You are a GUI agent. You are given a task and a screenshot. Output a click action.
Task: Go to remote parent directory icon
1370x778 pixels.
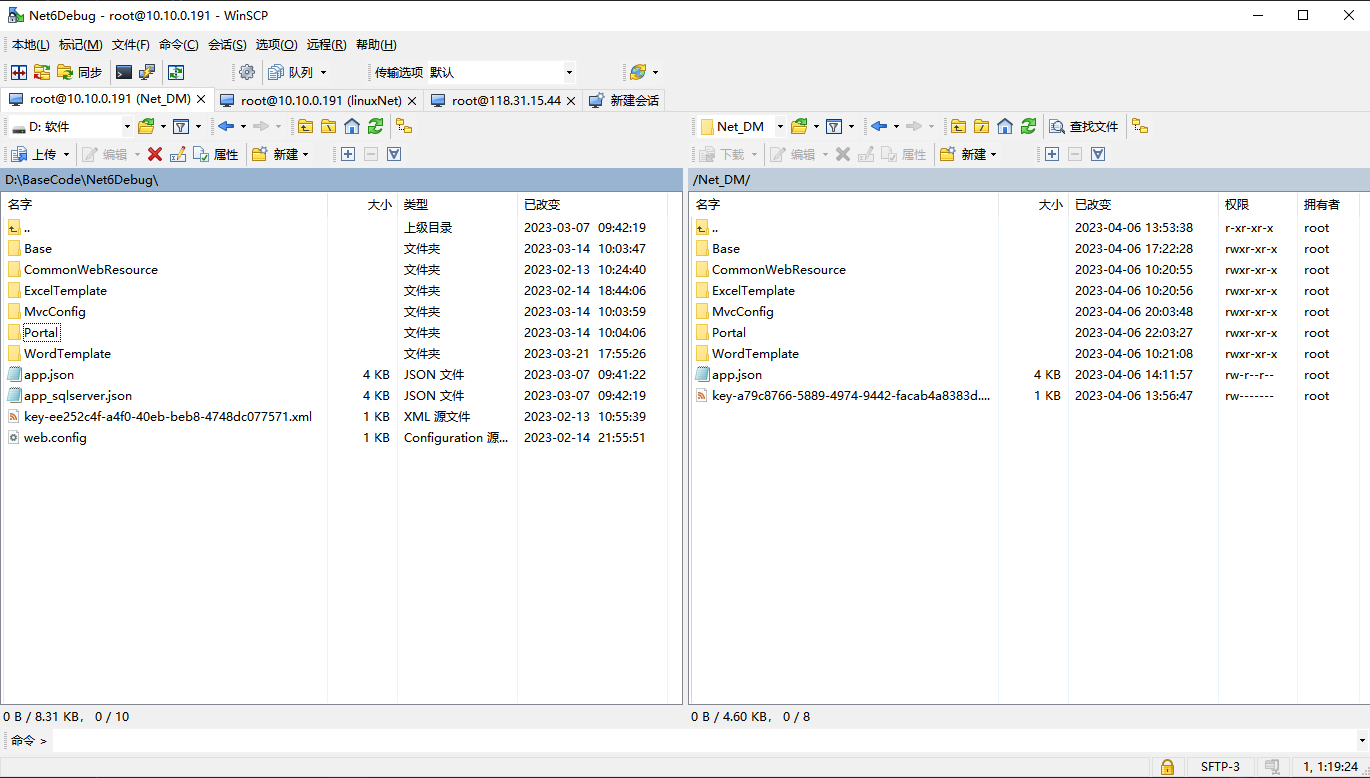(x=958, y=126)
